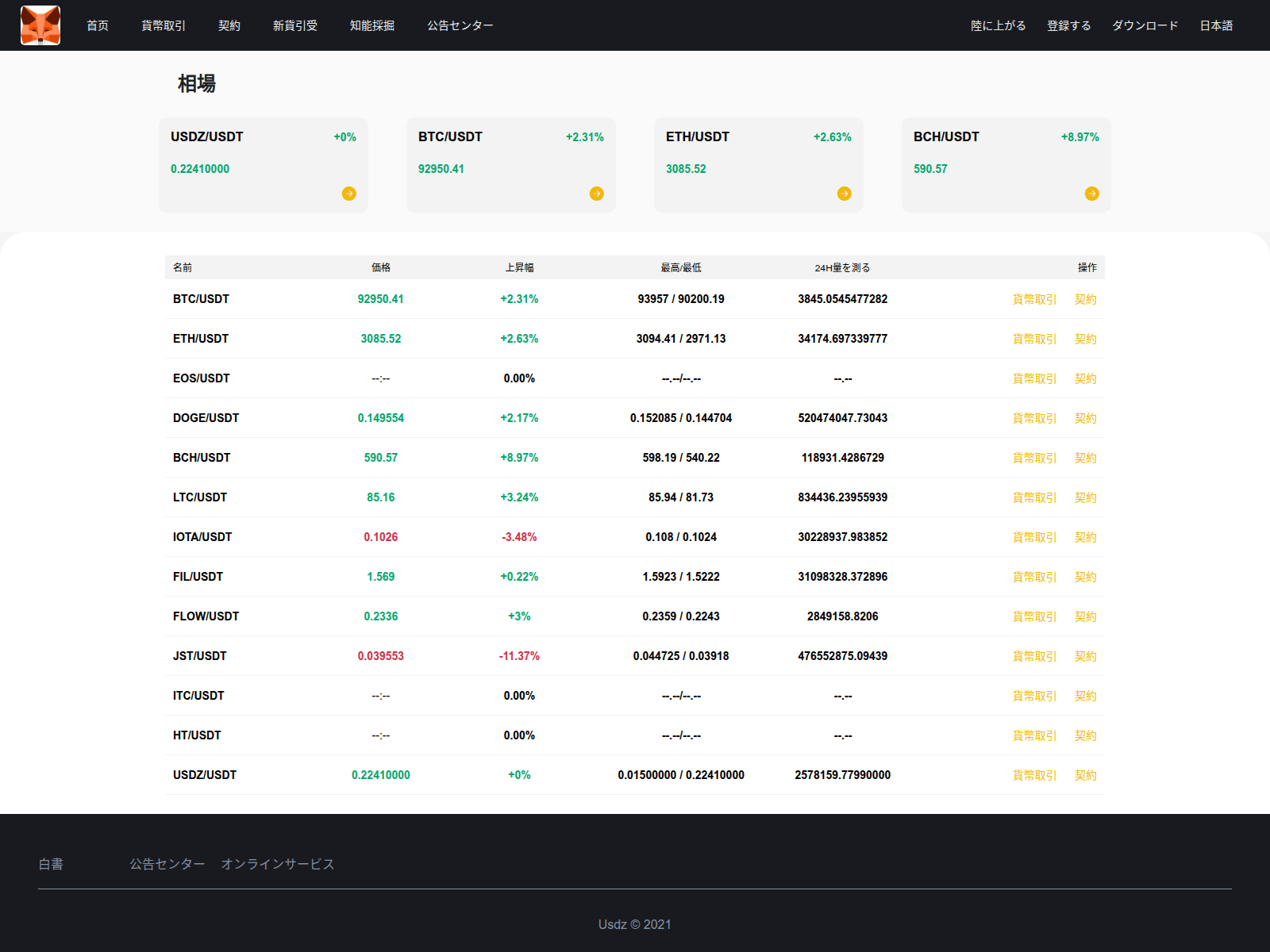This screenshot has width=1270, height=952.
Task: Open BCH/USDT card arrow icon
Action: 1092,194
